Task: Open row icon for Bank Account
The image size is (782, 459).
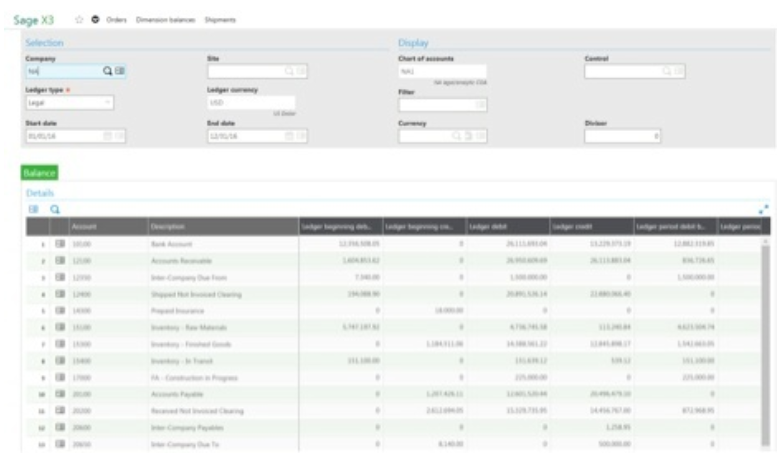Action: coord(60,243)
